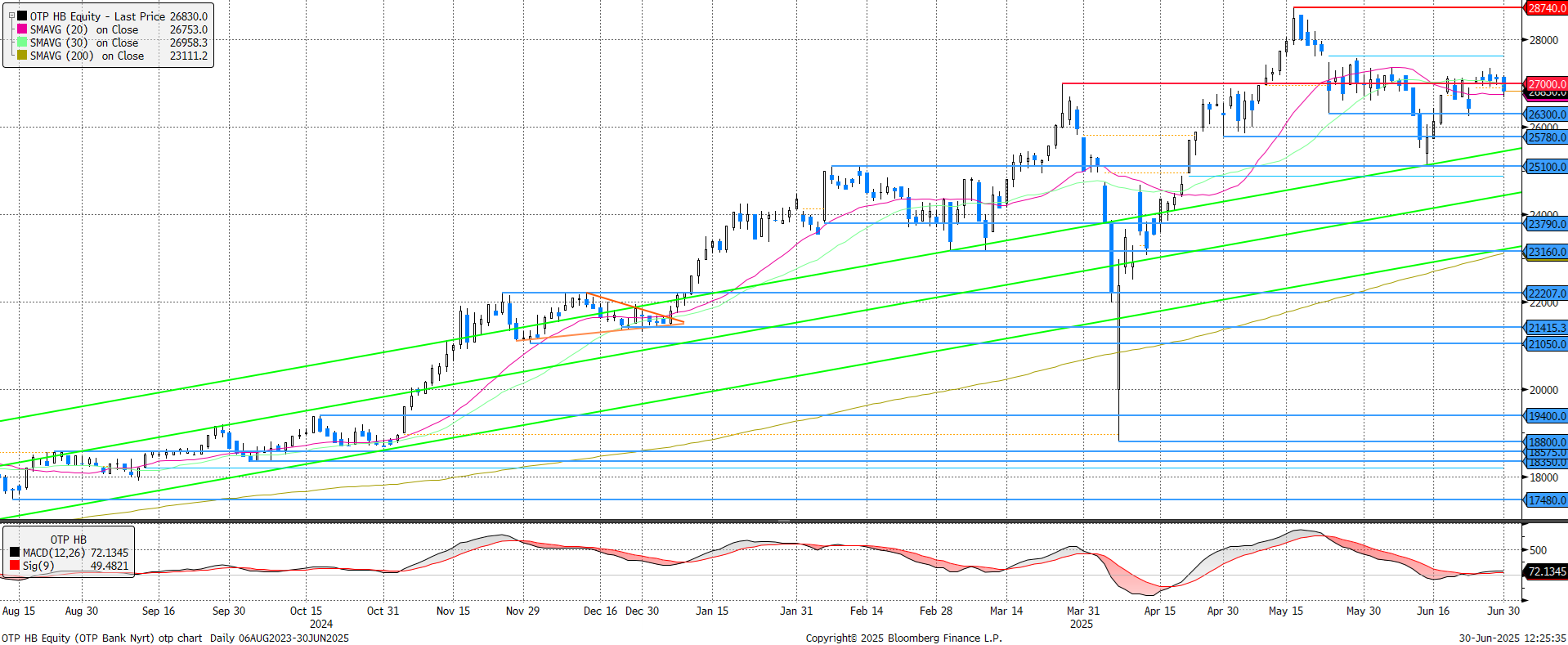Screen dimensions: 1568x645
Task: Click the 'Oct 15' date axis label
Action: 306,611
